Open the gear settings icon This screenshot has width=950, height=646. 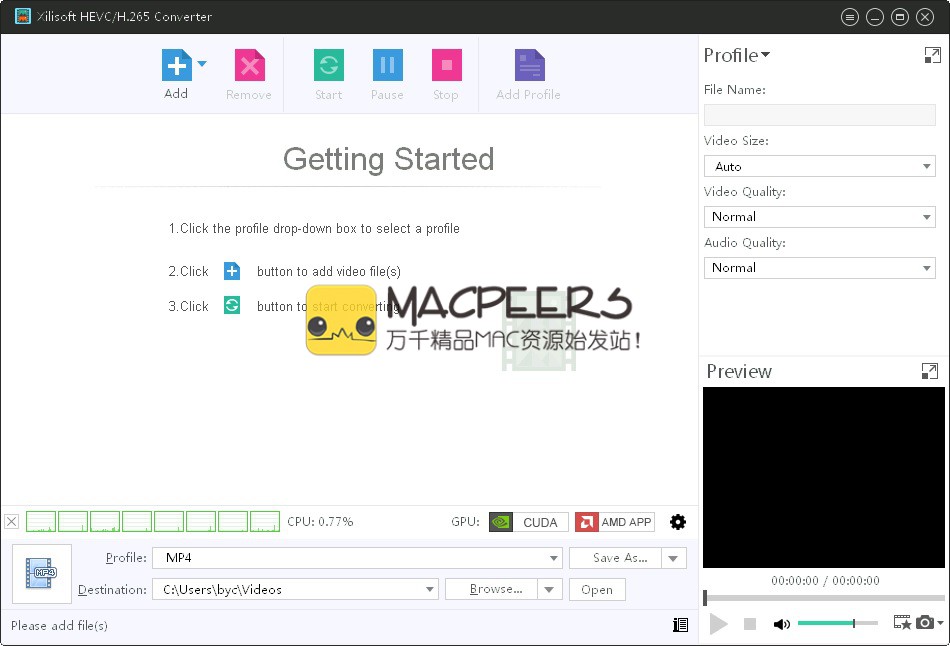click(x=678, y=522)
